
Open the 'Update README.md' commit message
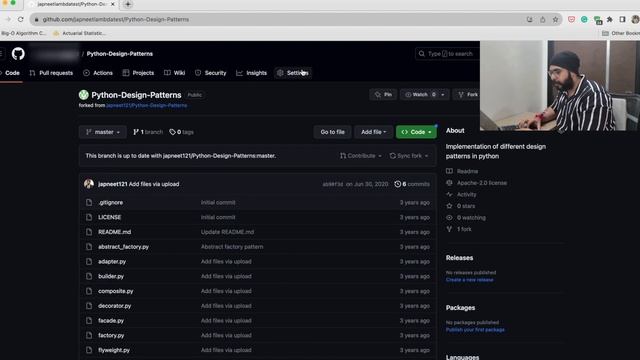tap(227, 232)
